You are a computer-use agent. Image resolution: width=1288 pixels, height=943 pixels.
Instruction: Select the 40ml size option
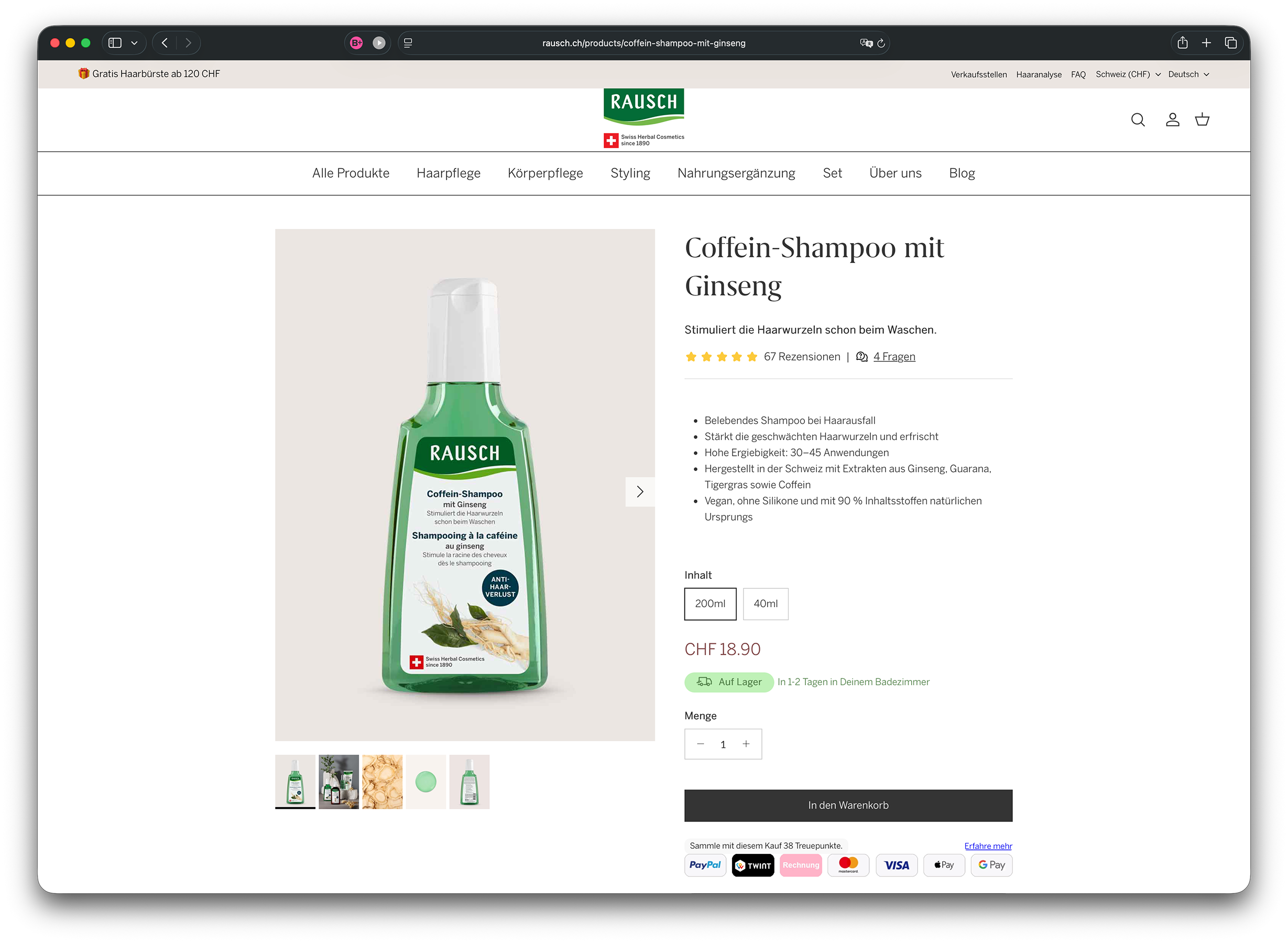coord(765,604)
